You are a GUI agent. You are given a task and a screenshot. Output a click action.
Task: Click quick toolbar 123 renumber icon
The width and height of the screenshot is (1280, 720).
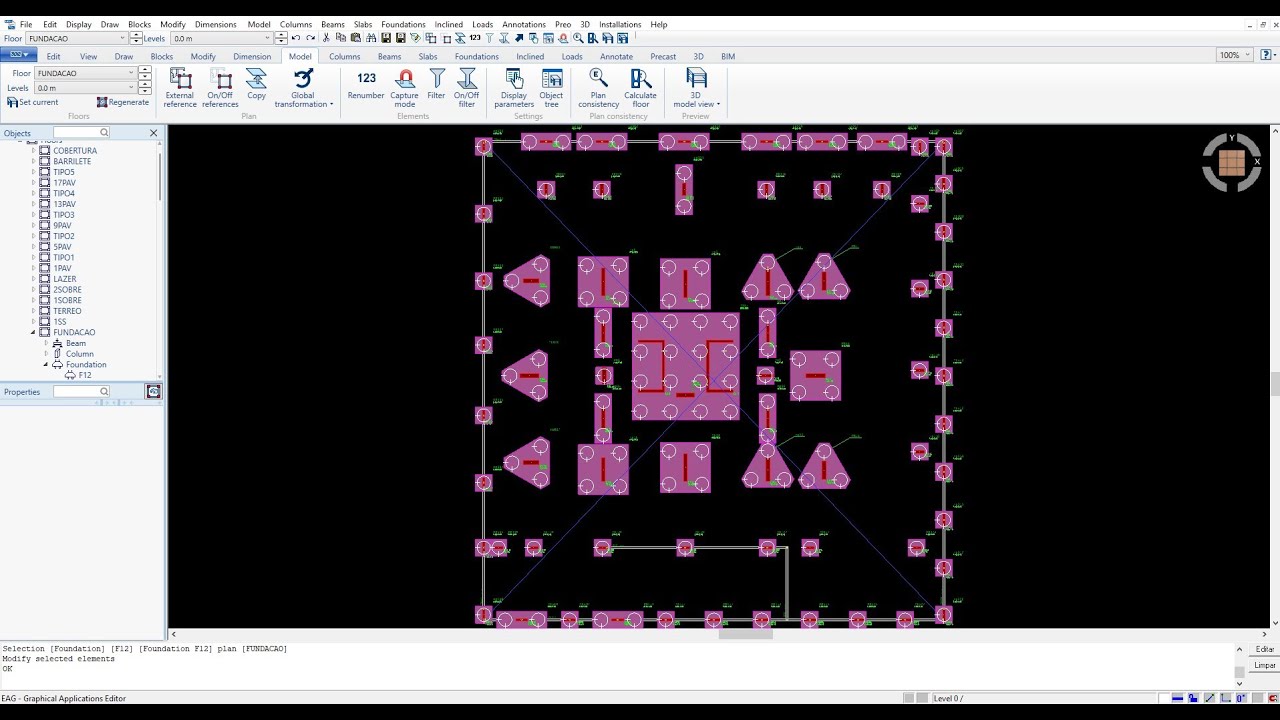475,38
